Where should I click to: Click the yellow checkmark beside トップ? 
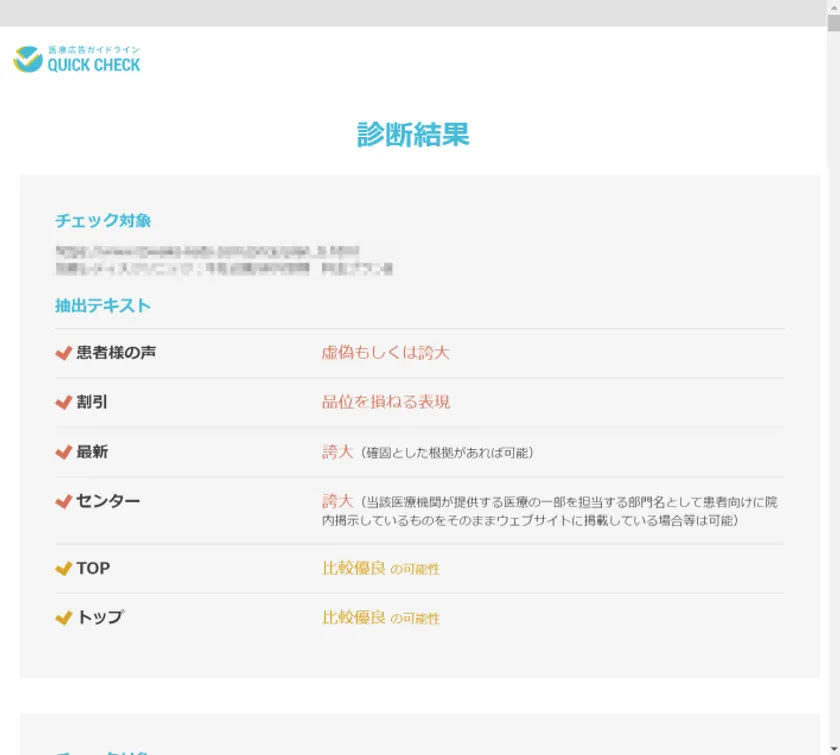coord(64,618)
